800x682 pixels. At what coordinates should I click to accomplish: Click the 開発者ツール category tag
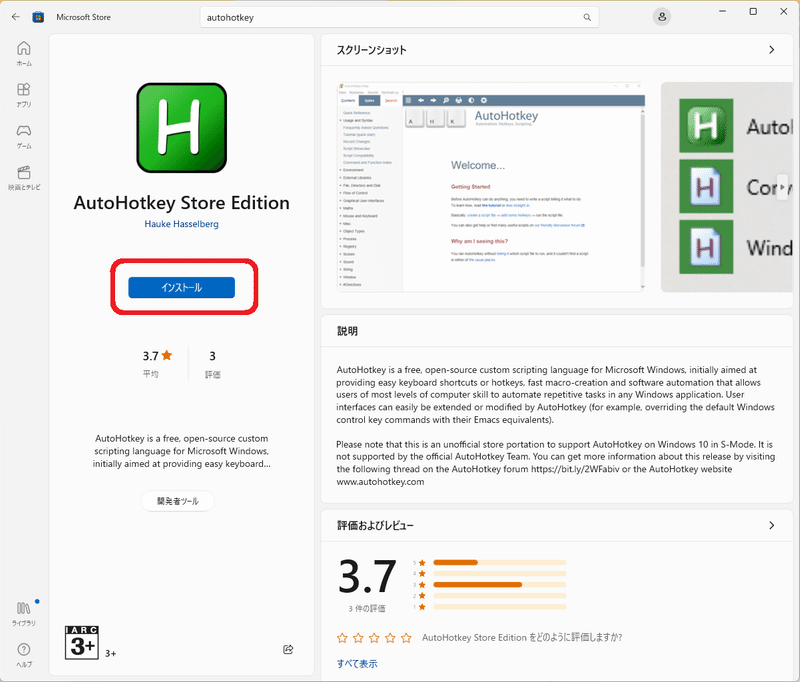point(178,501)
